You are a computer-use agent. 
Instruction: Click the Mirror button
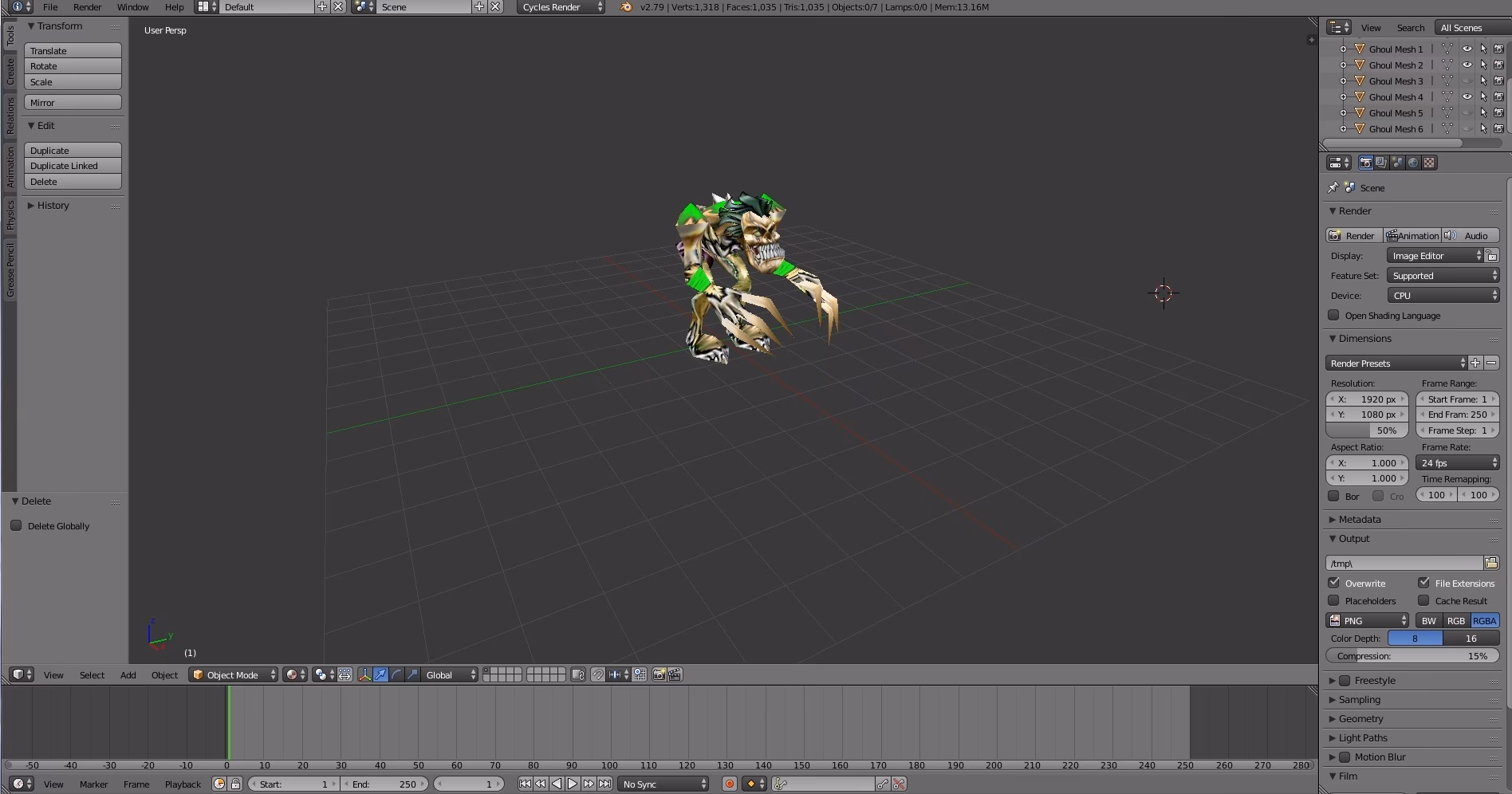coord(73,102)
